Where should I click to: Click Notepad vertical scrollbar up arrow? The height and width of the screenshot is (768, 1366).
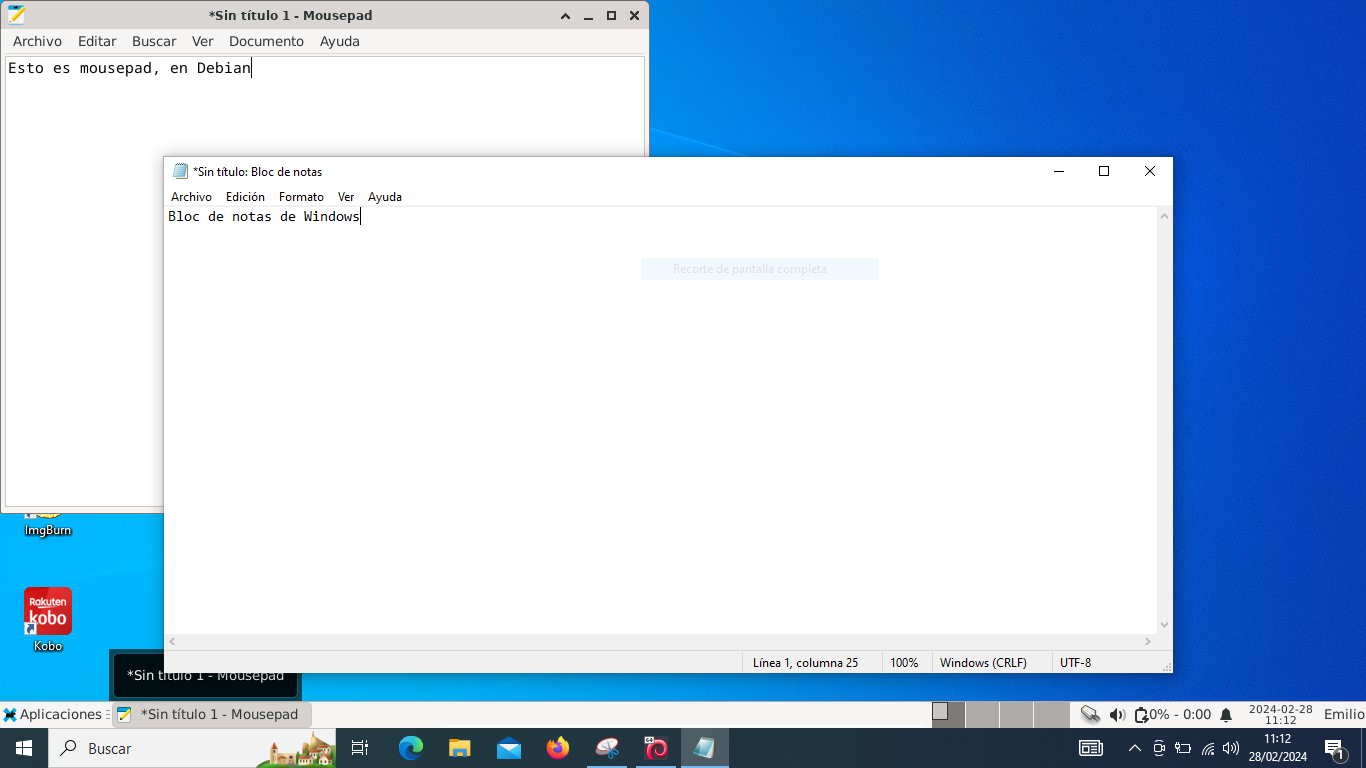point(1165,215)
